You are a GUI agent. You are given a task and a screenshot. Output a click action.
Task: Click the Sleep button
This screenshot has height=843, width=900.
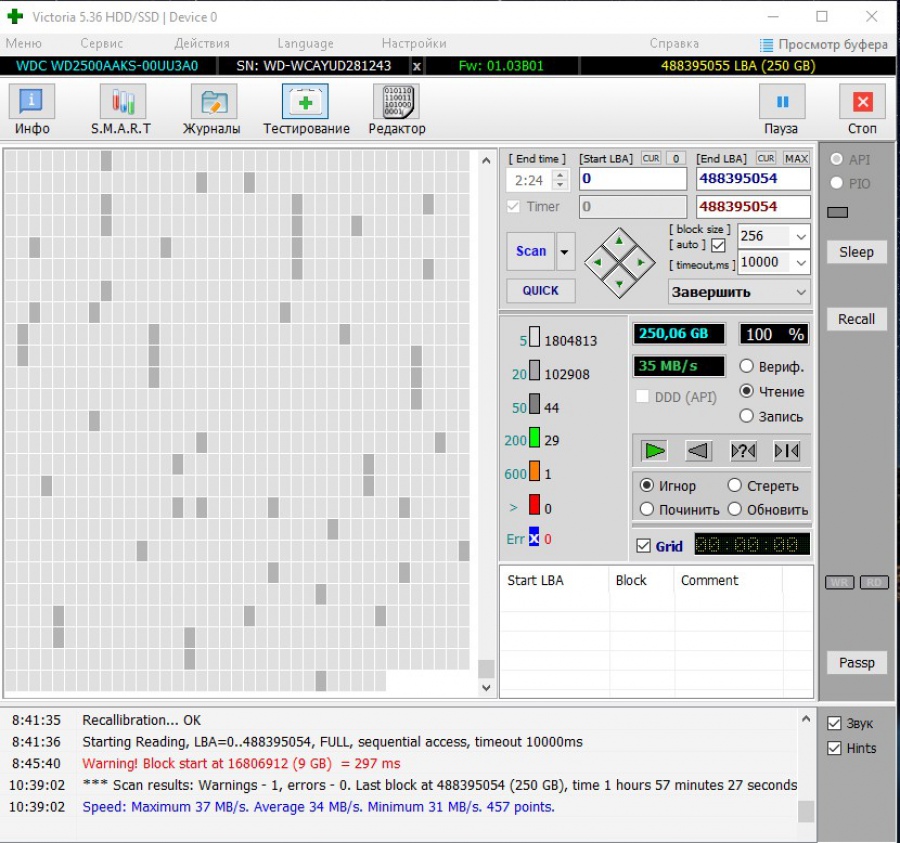[856, 252]
